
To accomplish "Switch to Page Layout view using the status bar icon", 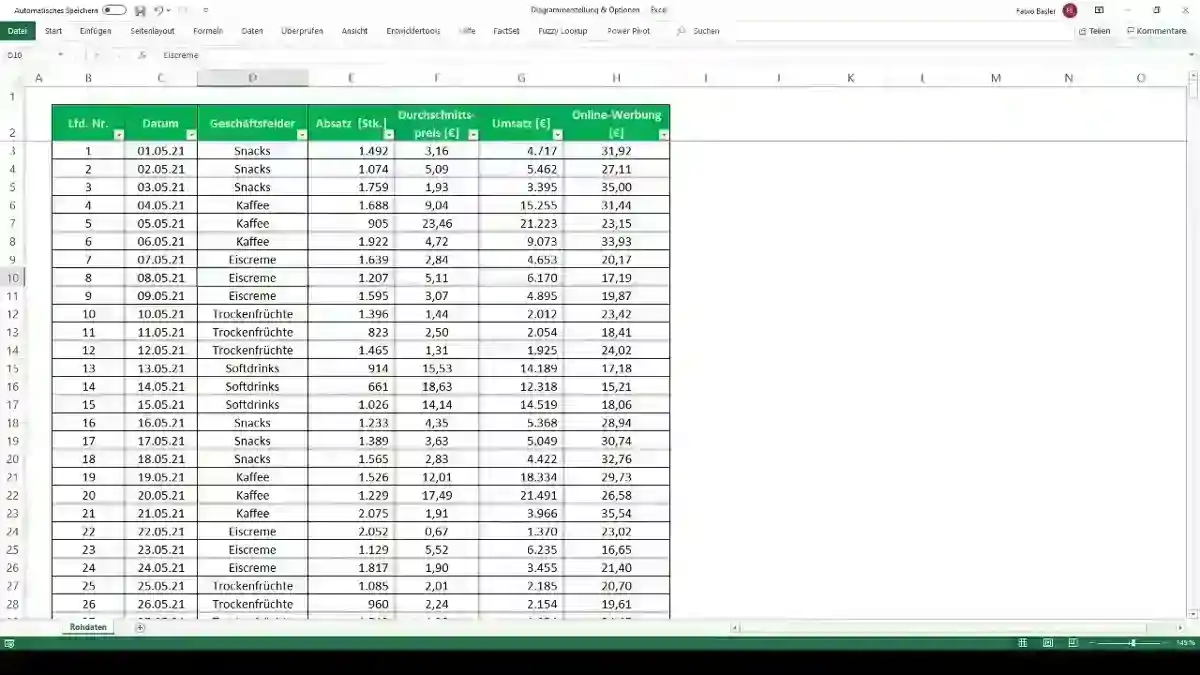I will click(1048, 642).
